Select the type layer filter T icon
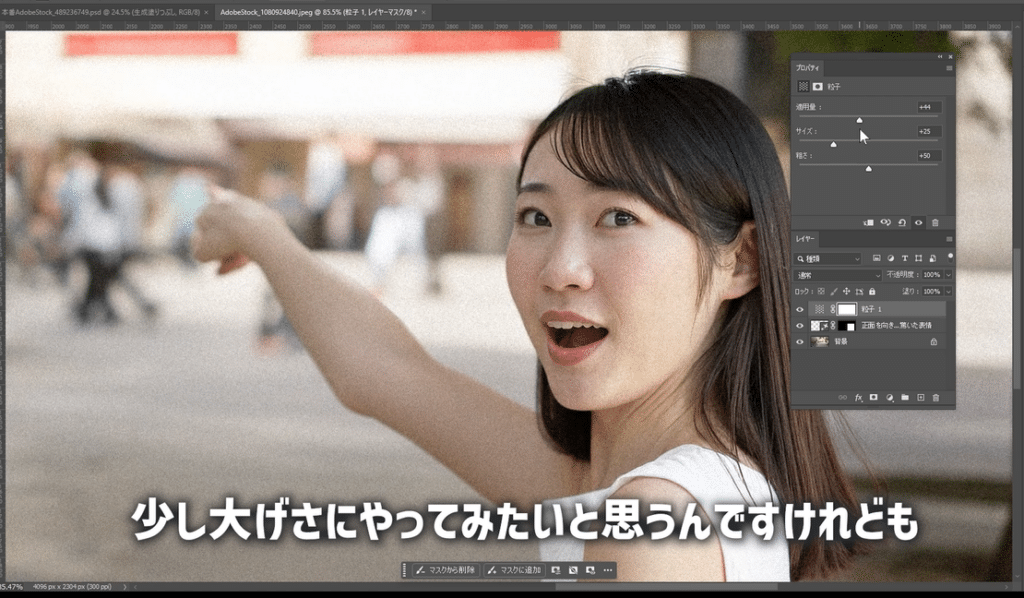Viewport: 1024px width, 598px height. tap(905, 258)
